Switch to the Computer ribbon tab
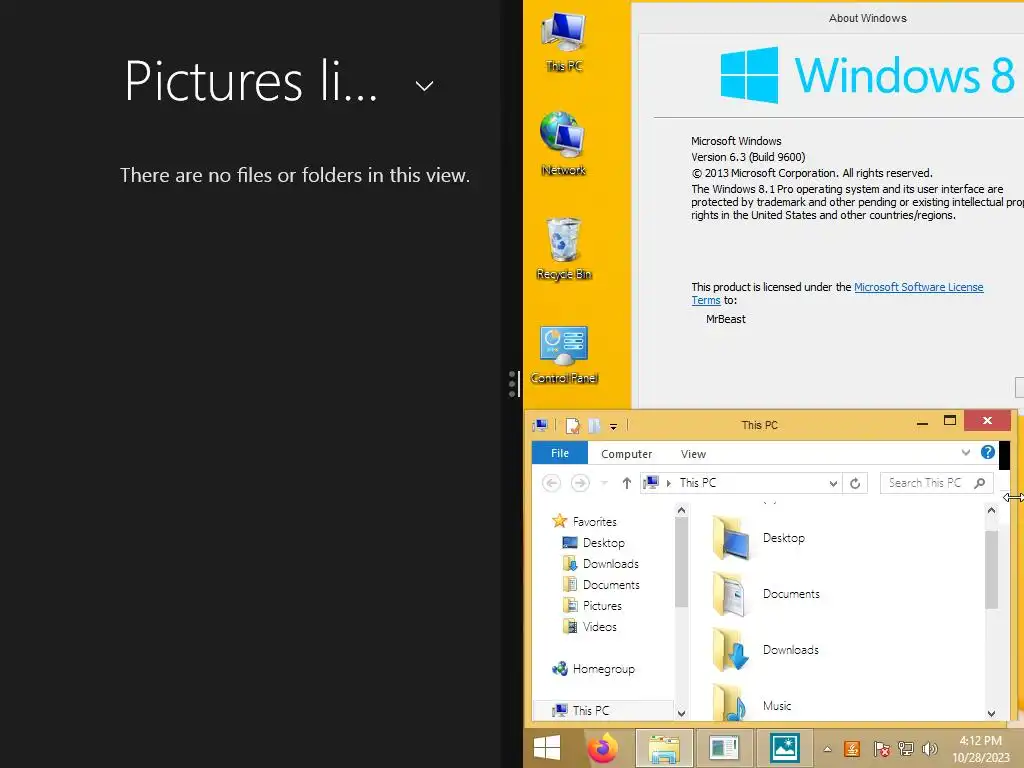1024x768 pixels. pyautogui.click(x=626, y=454)
